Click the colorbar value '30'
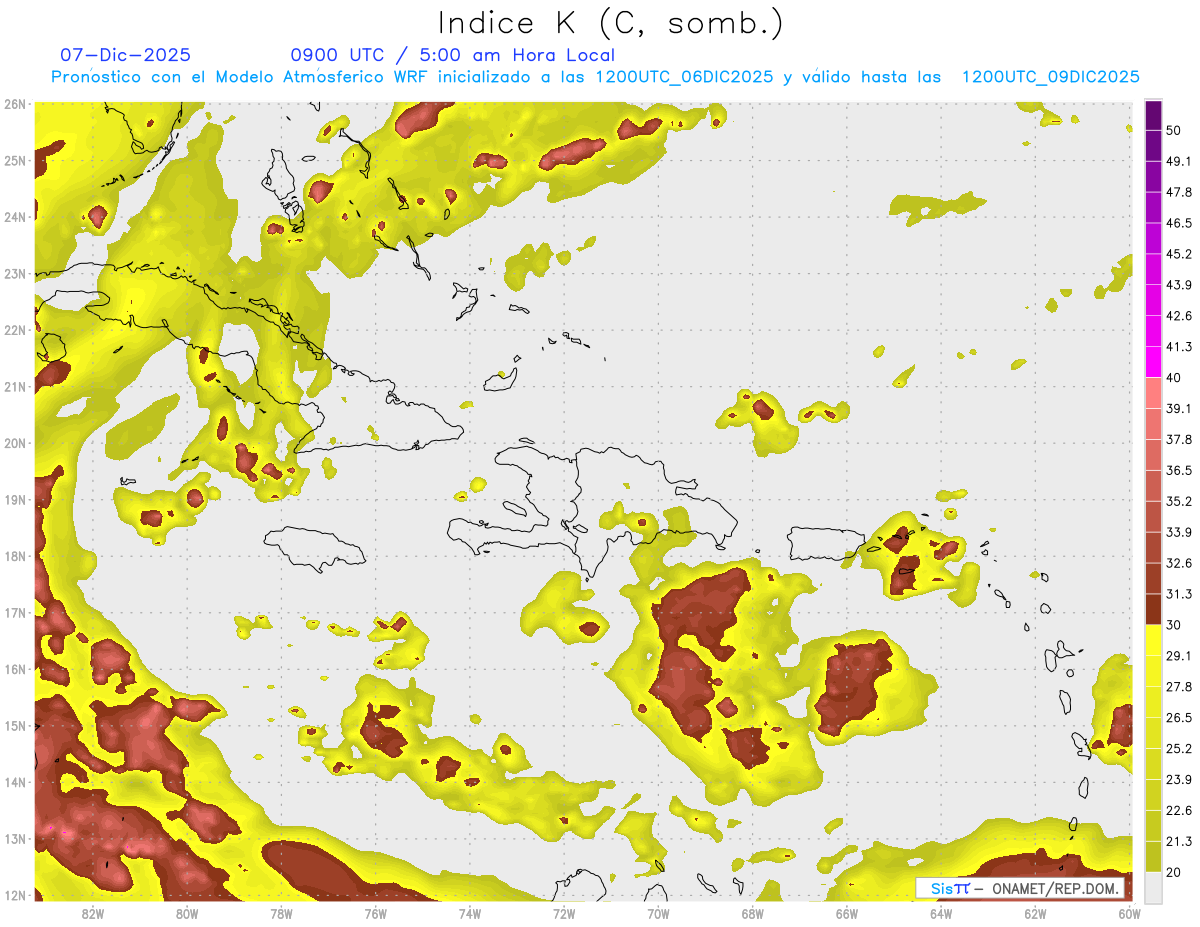 click(x=1175, y=625)
